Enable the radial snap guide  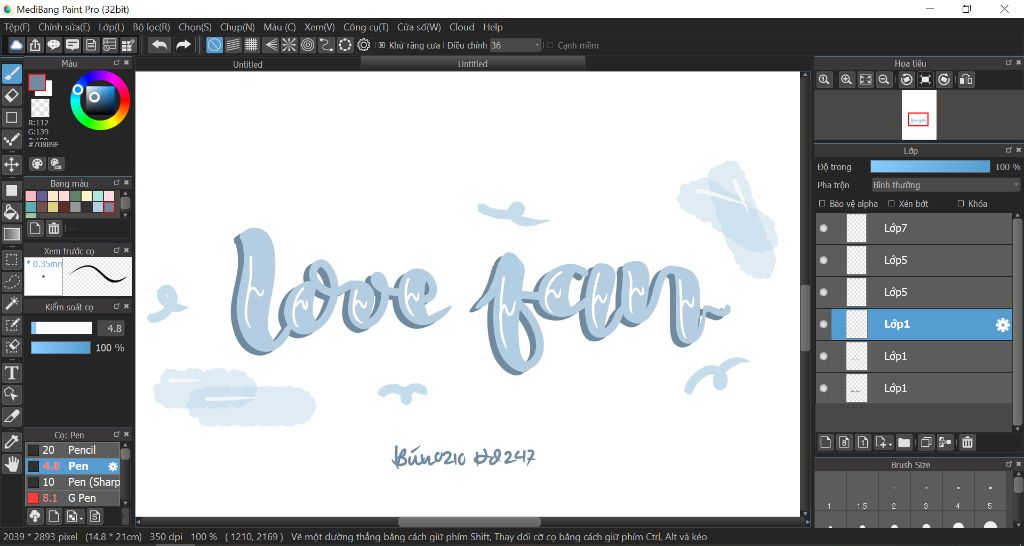tap(289, 45)
